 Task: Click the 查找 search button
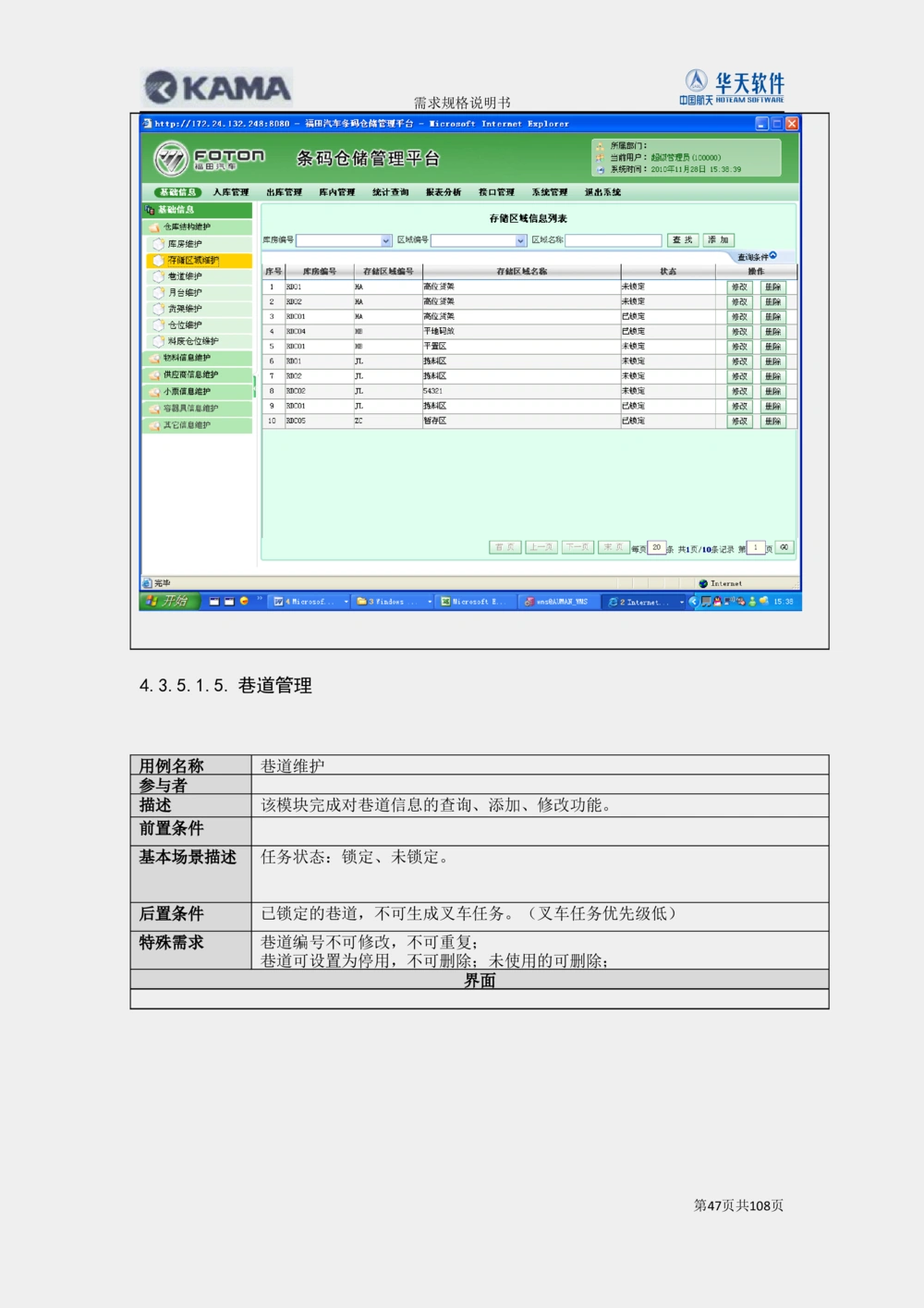coord(681,239)
